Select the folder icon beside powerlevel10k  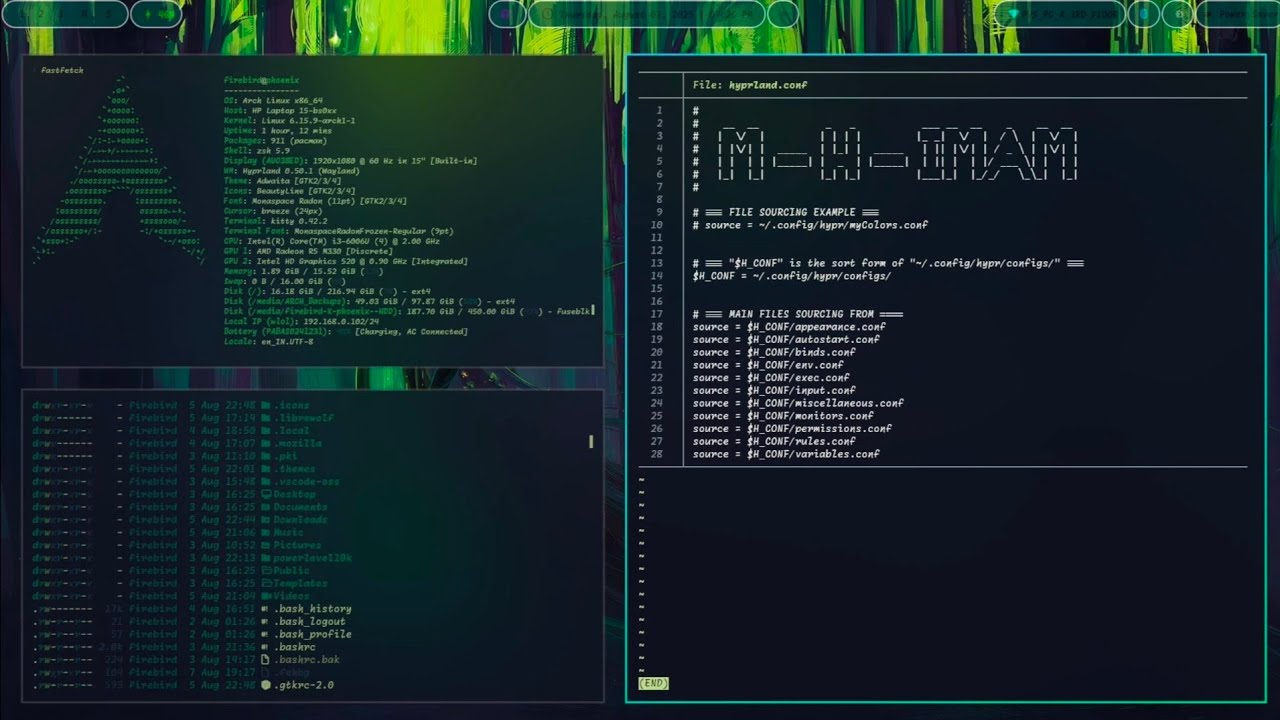coord(266,558)
